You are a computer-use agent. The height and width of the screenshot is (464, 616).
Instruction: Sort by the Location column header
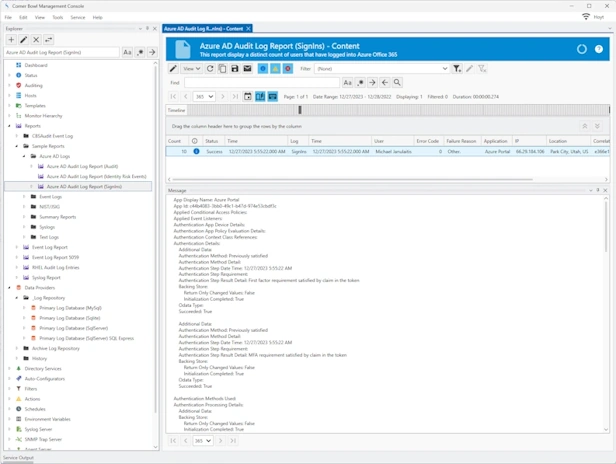tap(568, 141)
